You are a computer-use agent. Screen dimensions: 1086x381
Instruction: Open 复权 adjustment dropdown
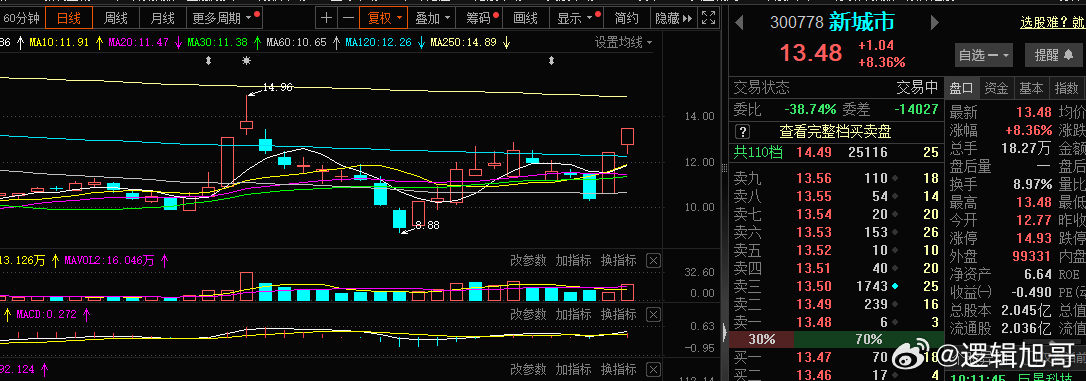[x=384, y=18]
